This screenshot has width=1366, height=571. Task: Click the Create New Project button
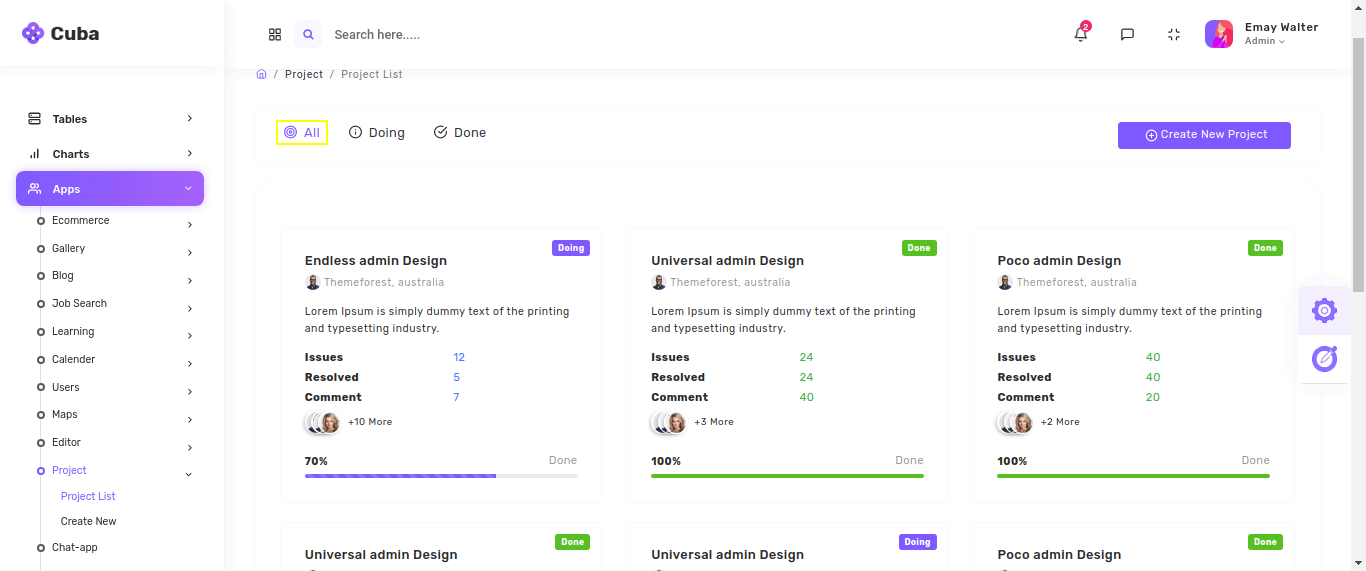tap(1204, 135)
